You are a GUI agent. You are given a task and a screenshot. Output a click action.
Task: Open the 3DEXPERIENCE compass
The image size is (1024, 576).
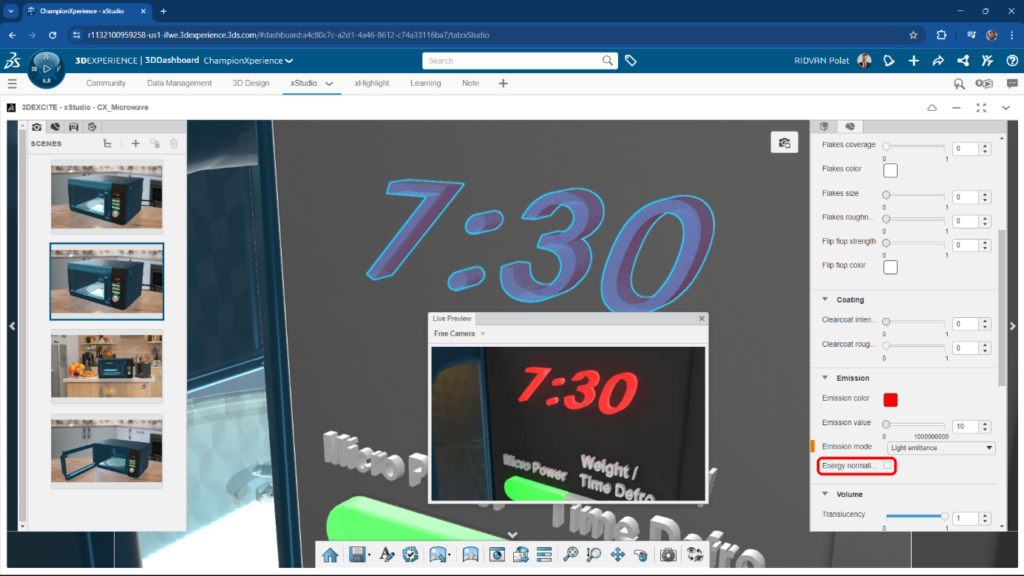tap(46, 69)
